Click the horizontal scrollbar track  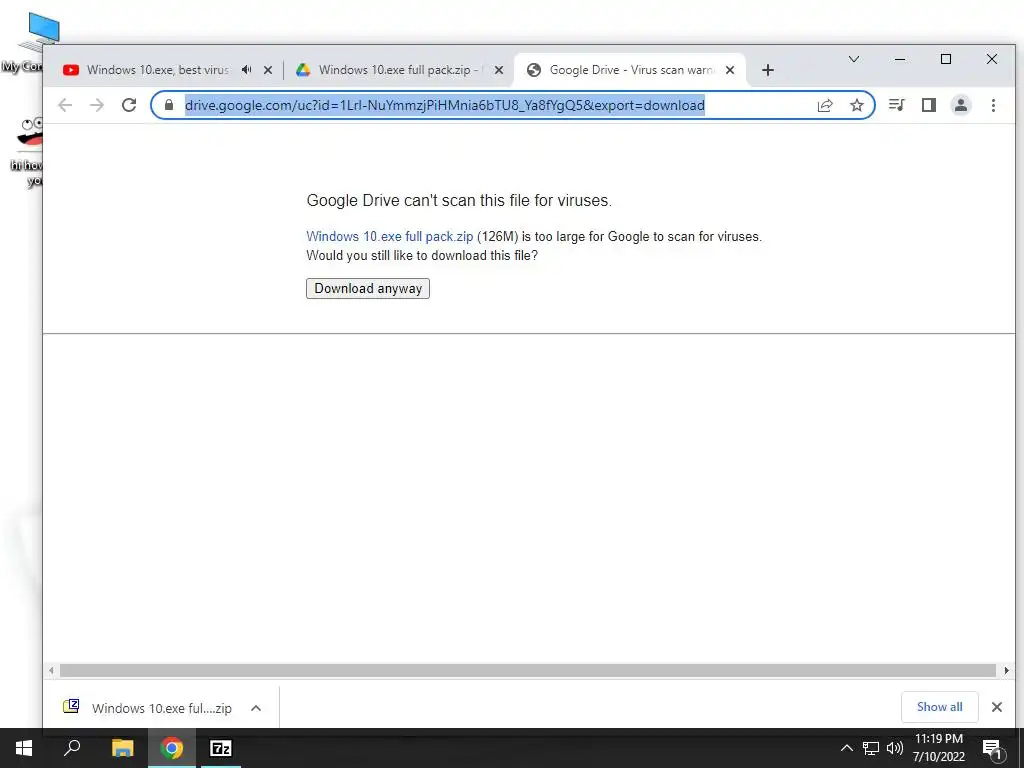pos(528,670)
